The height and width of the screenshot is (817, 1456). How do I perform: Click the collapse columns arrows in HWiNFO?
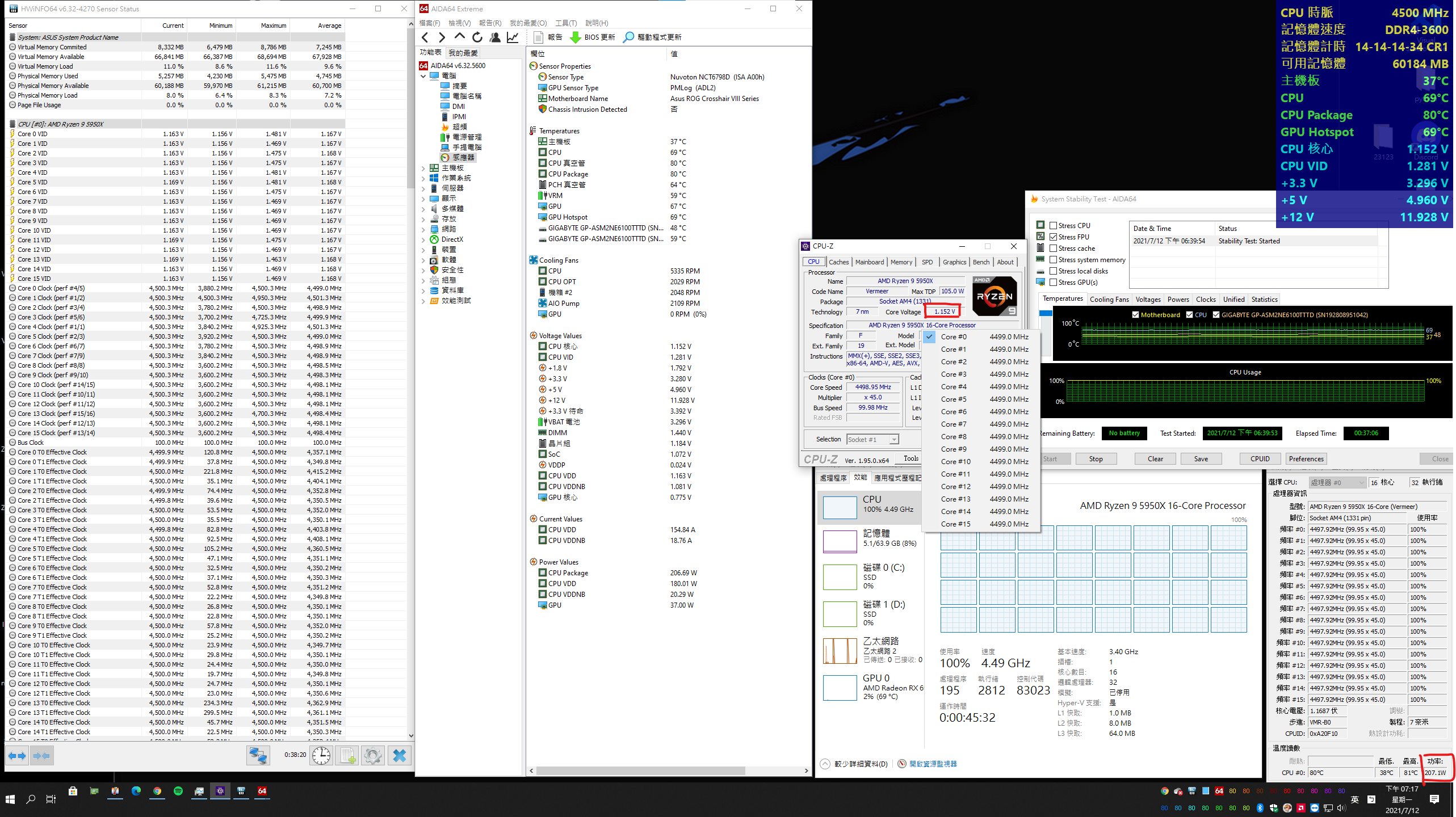coord(41,756)
